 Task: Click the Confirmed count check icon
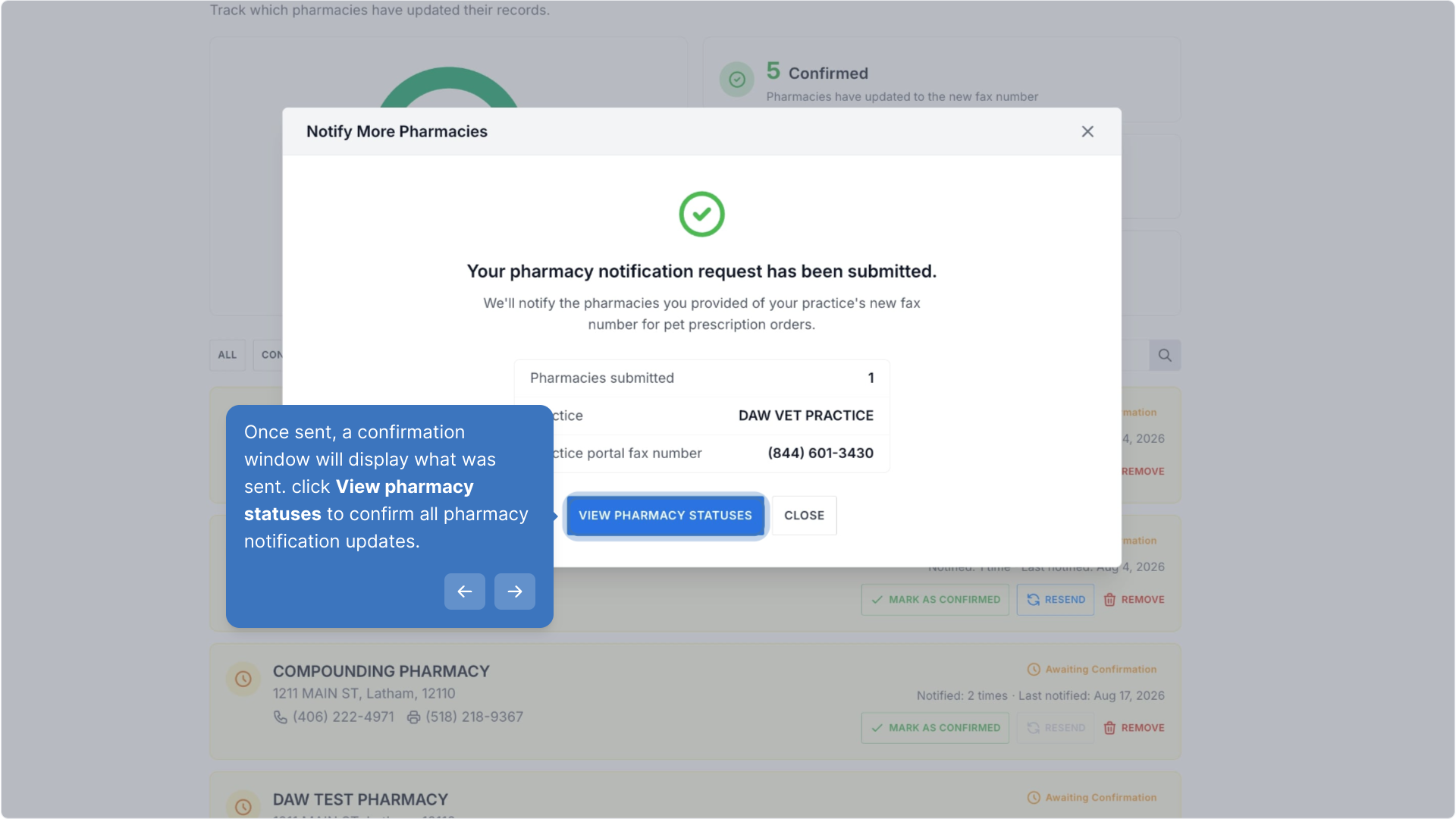(x=737, y=80)
